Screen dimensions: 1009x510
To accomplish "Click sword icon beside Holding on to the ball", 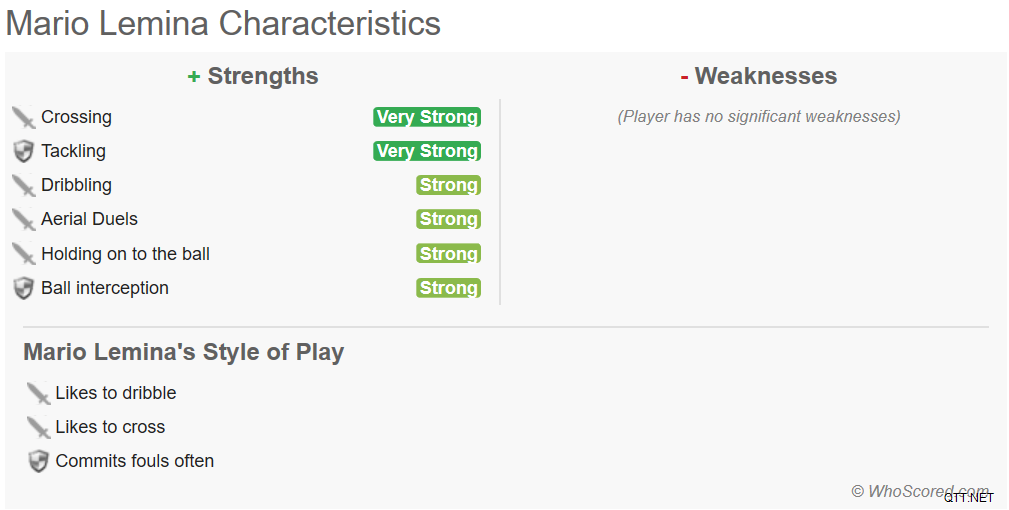I will pyautogui.click(x=24, y=255).
